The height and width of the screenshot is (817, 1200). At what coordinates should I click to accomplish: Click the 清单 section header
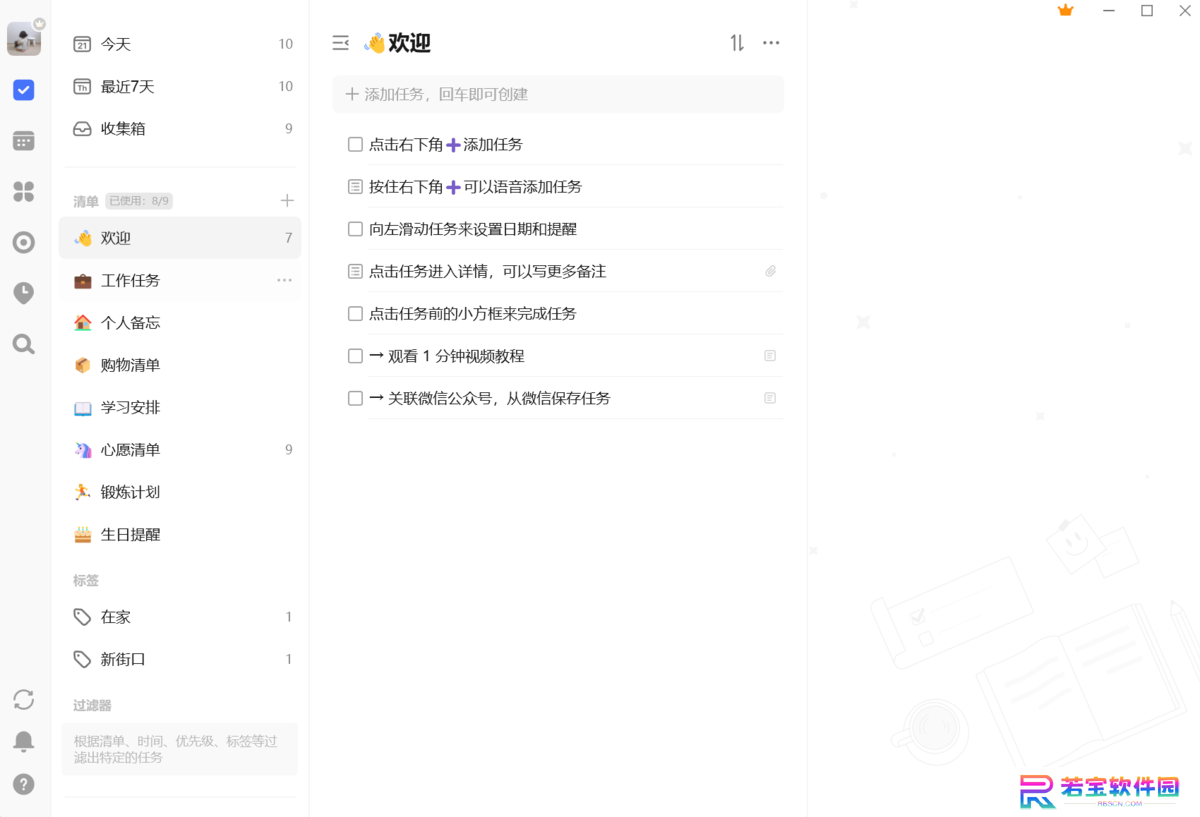[86, 201]
